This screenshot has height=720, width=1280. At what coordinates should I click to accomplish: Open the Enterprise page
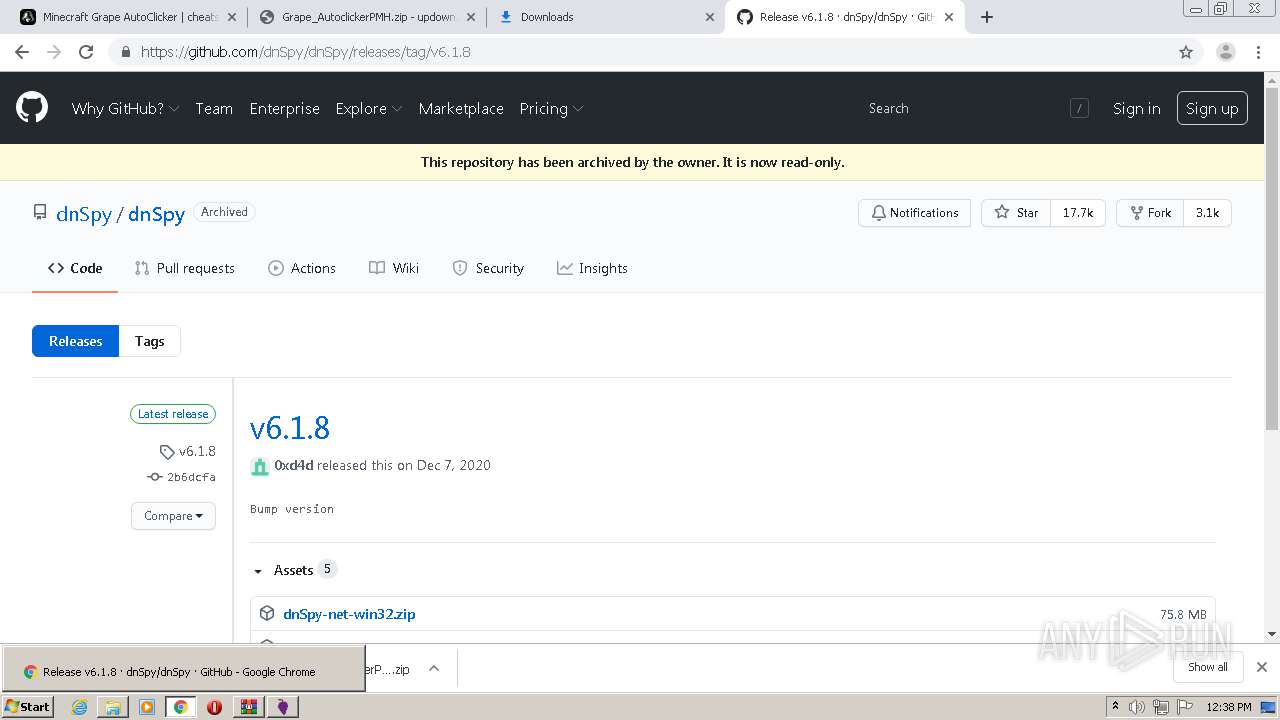pos(285,109)
